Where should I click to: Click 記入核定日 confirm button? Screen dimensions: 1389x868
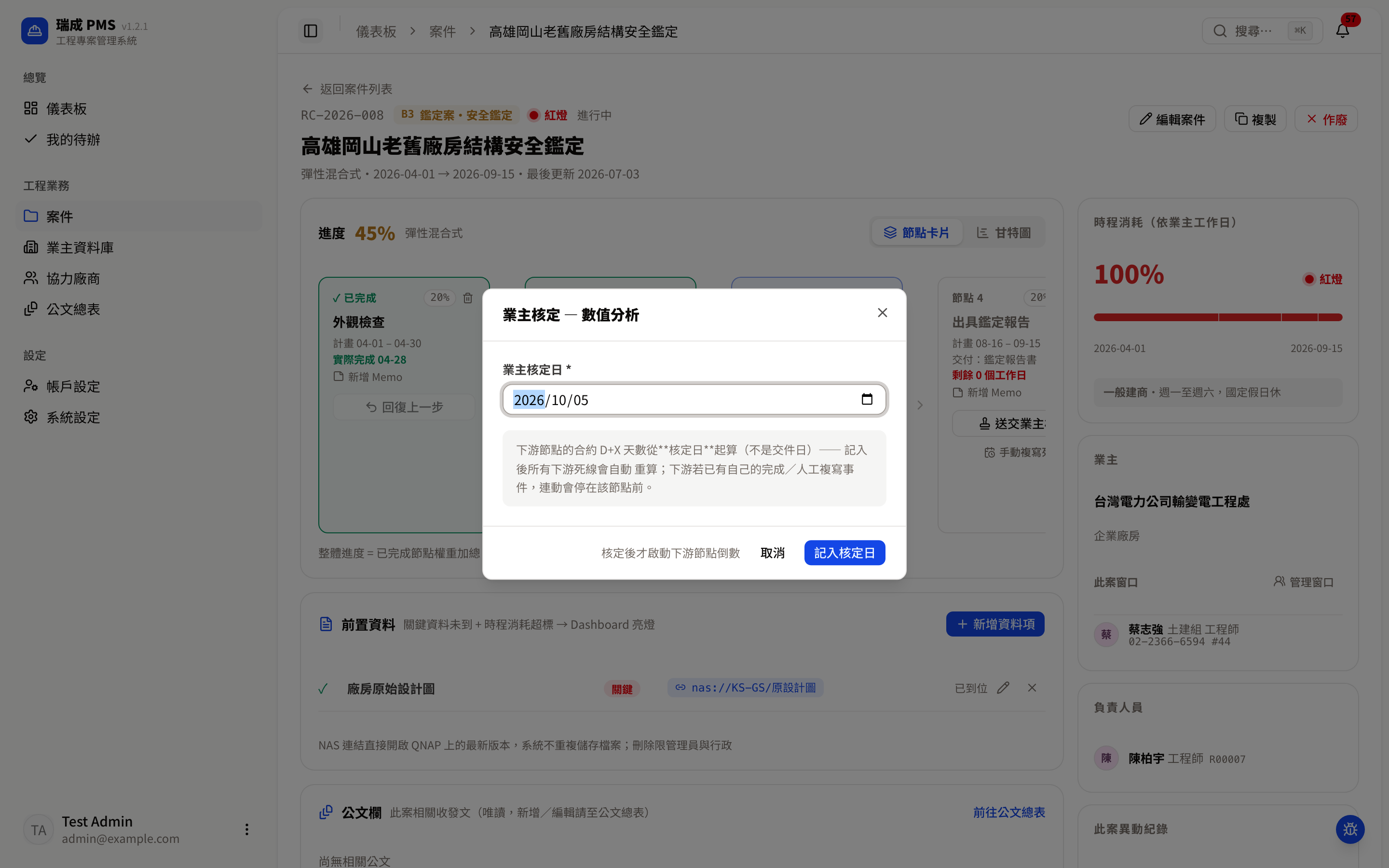tap(844, 553)
